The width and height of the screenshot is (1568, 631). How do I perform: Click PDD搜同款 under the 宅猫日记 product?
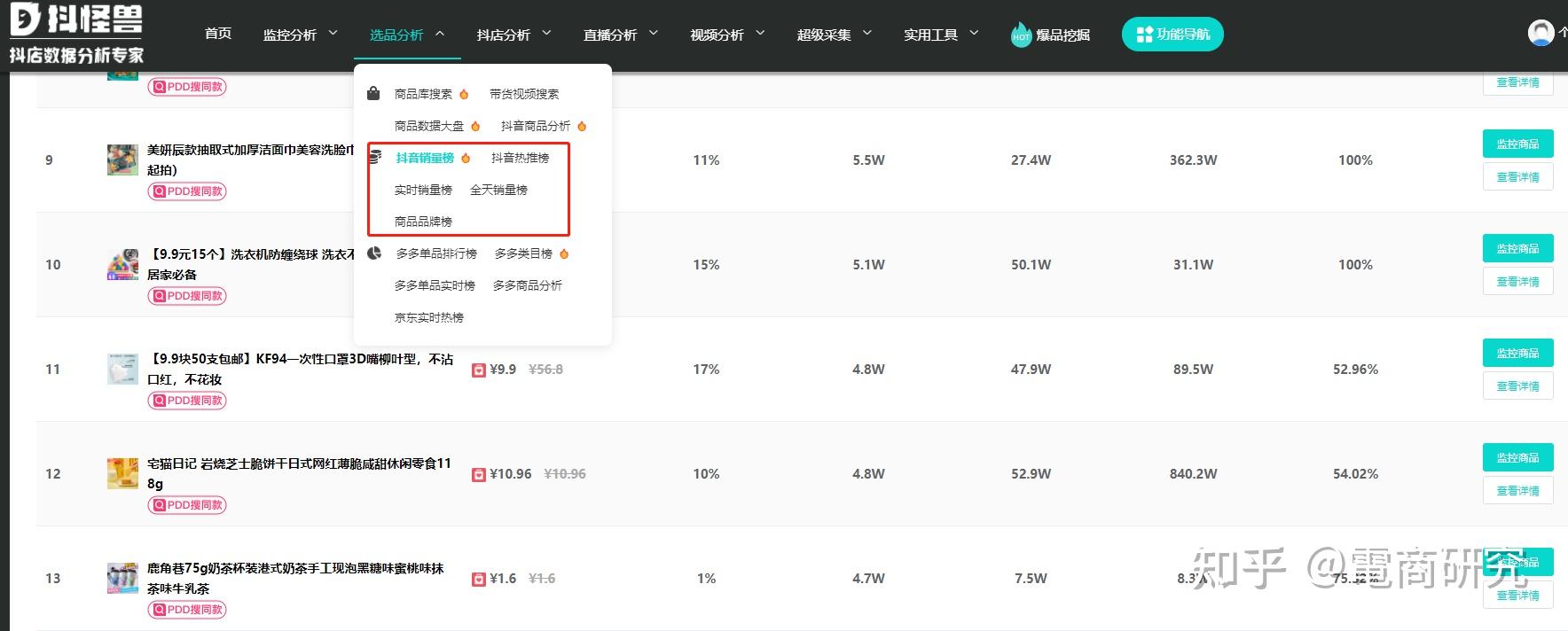click(187, 505)
